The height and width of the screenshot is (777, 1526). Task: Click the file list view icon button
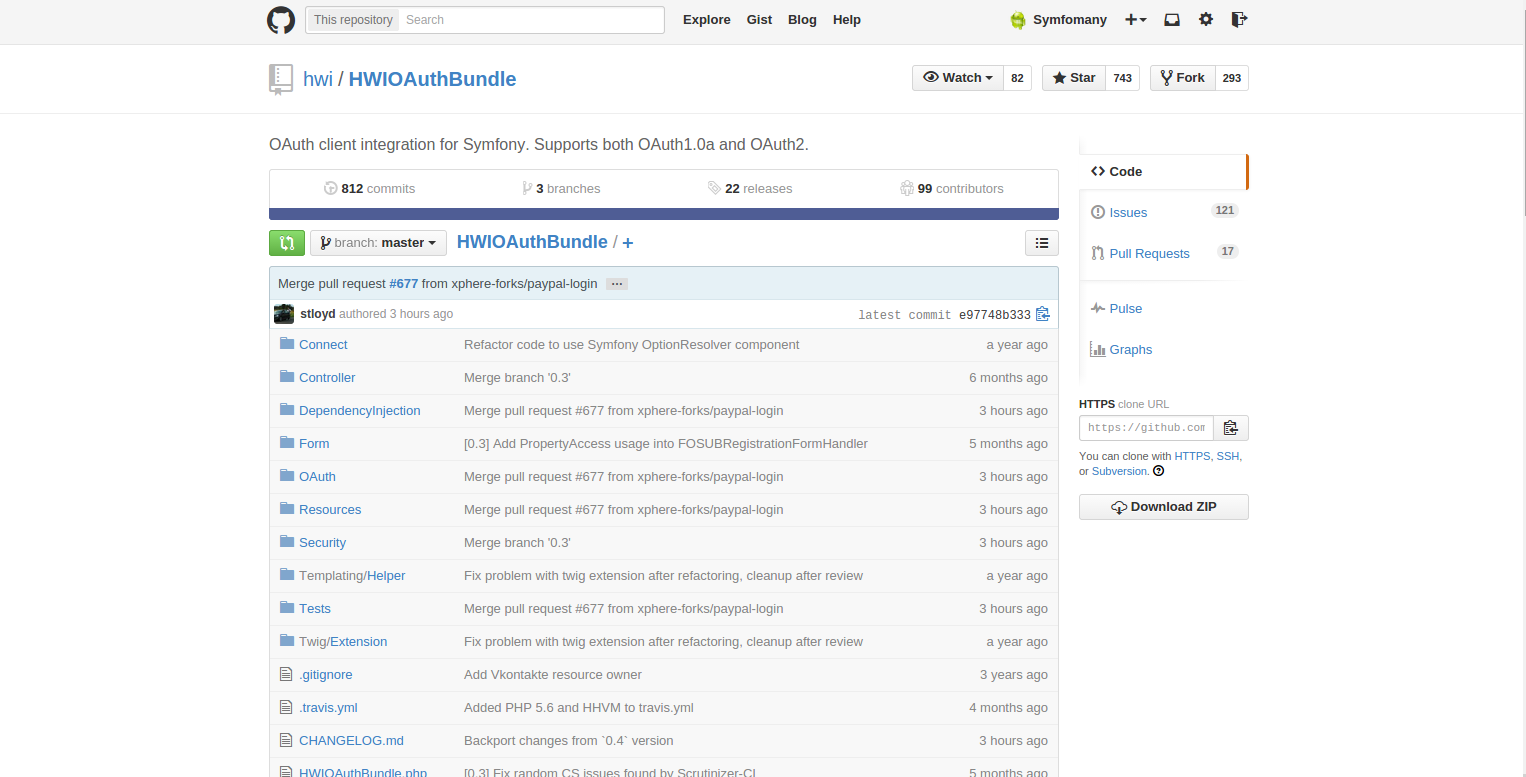(1042, 242)
